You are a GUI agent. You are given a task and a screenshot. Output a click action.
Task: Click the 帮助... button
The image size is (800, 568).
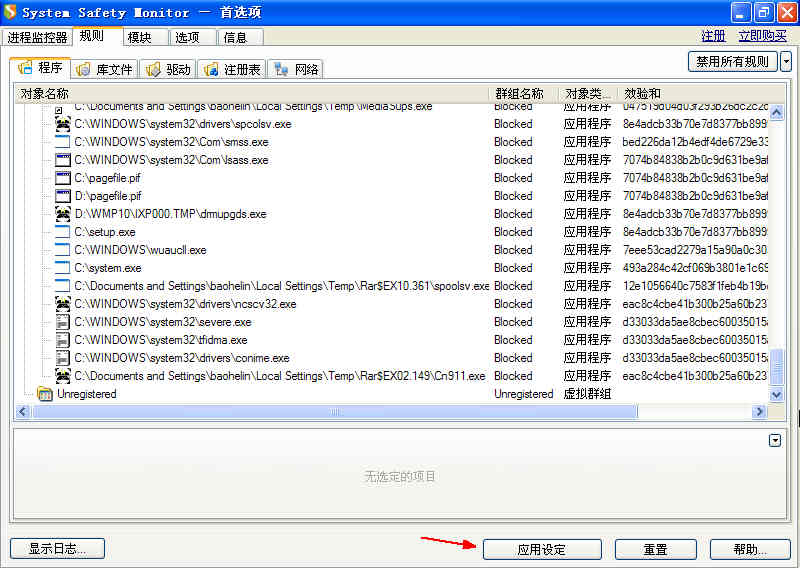tap(750, 550)
